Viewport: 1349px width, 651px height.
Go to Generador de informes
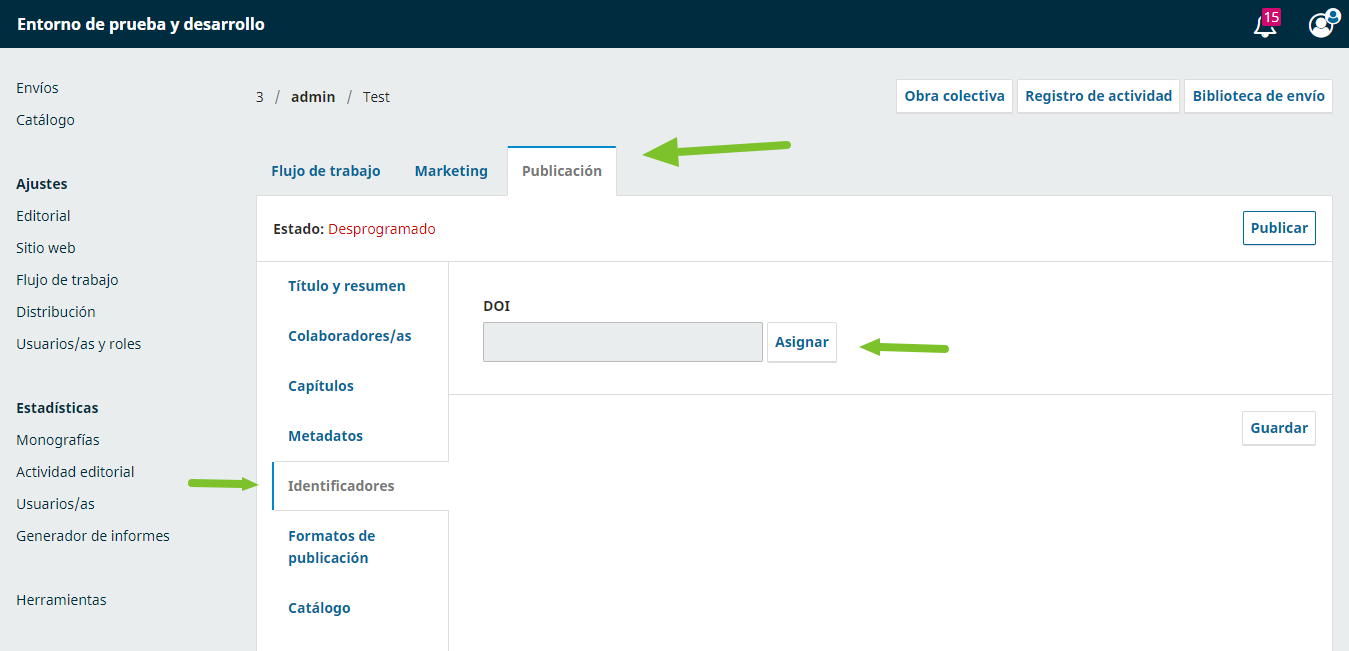(x=93, y=536)
